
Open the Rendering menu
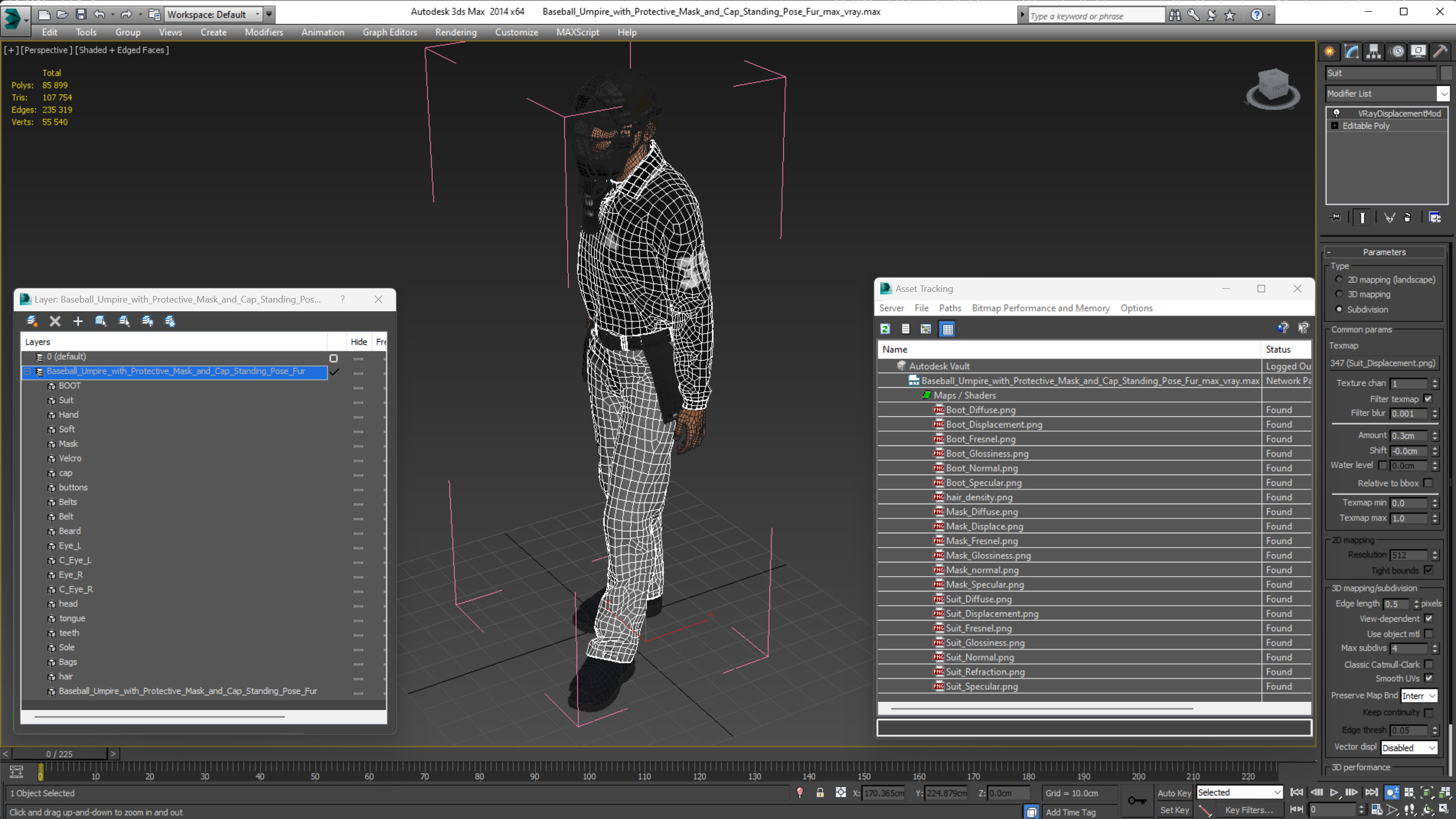pos(456,32)
